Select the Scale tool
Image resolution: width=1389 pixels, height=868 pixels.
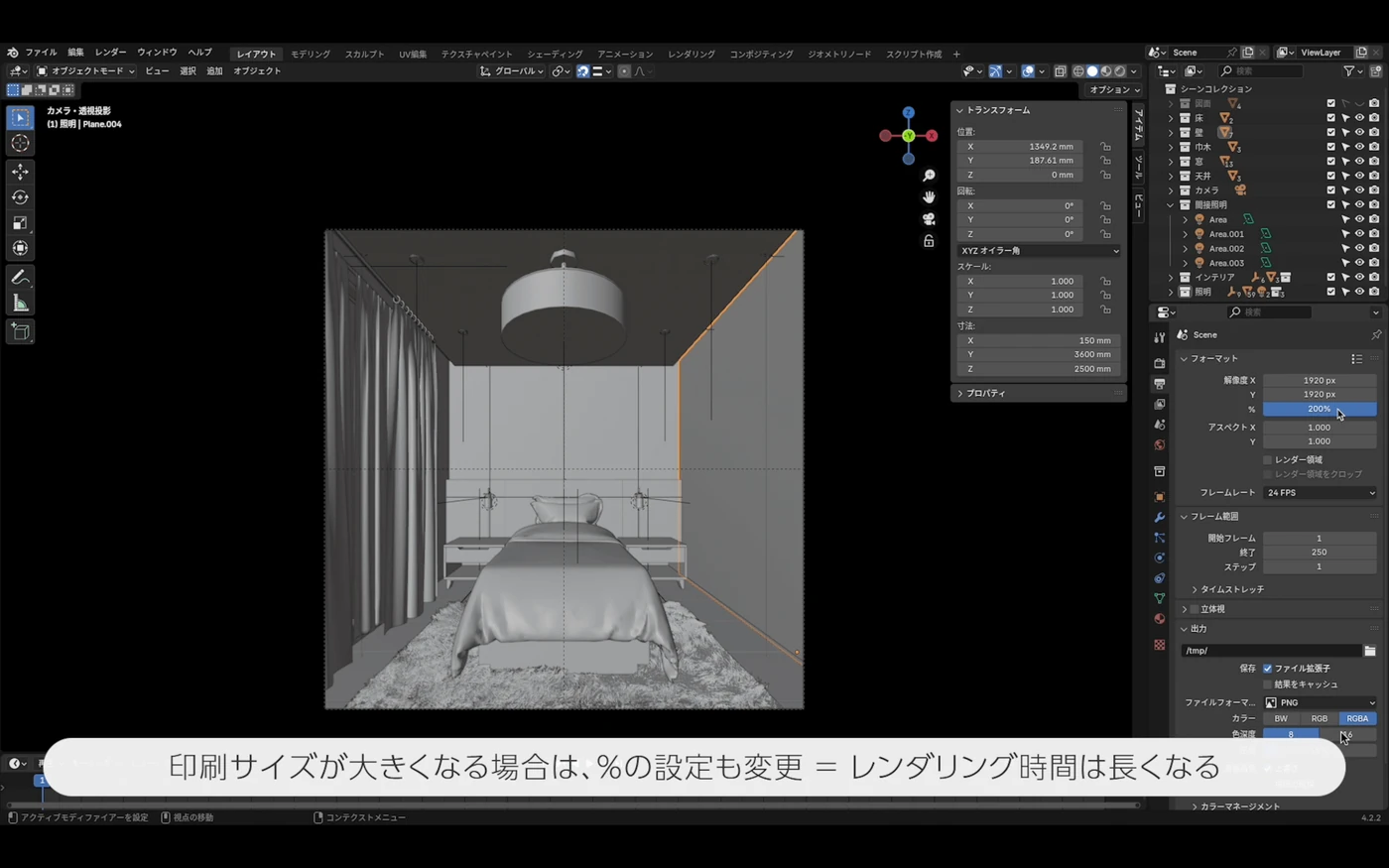click(20, 223)
